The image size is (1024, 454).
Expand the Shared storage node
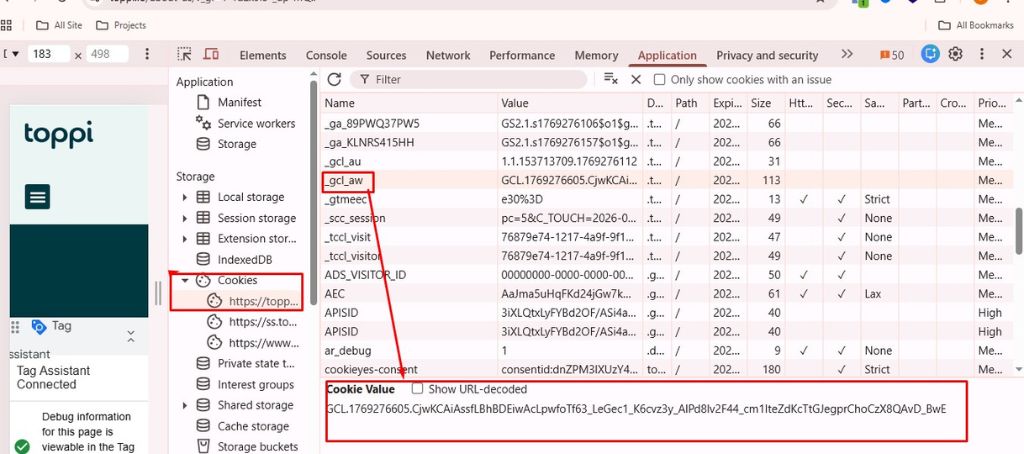point(185,406)
